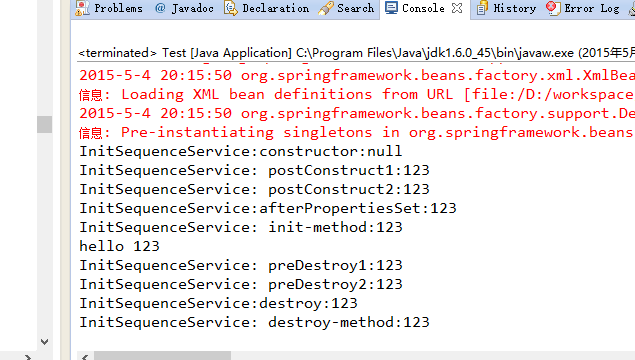The width and height of the screenshot is (635, 360).
Task: Click the red factory.support log line
Action: [356, 113]
